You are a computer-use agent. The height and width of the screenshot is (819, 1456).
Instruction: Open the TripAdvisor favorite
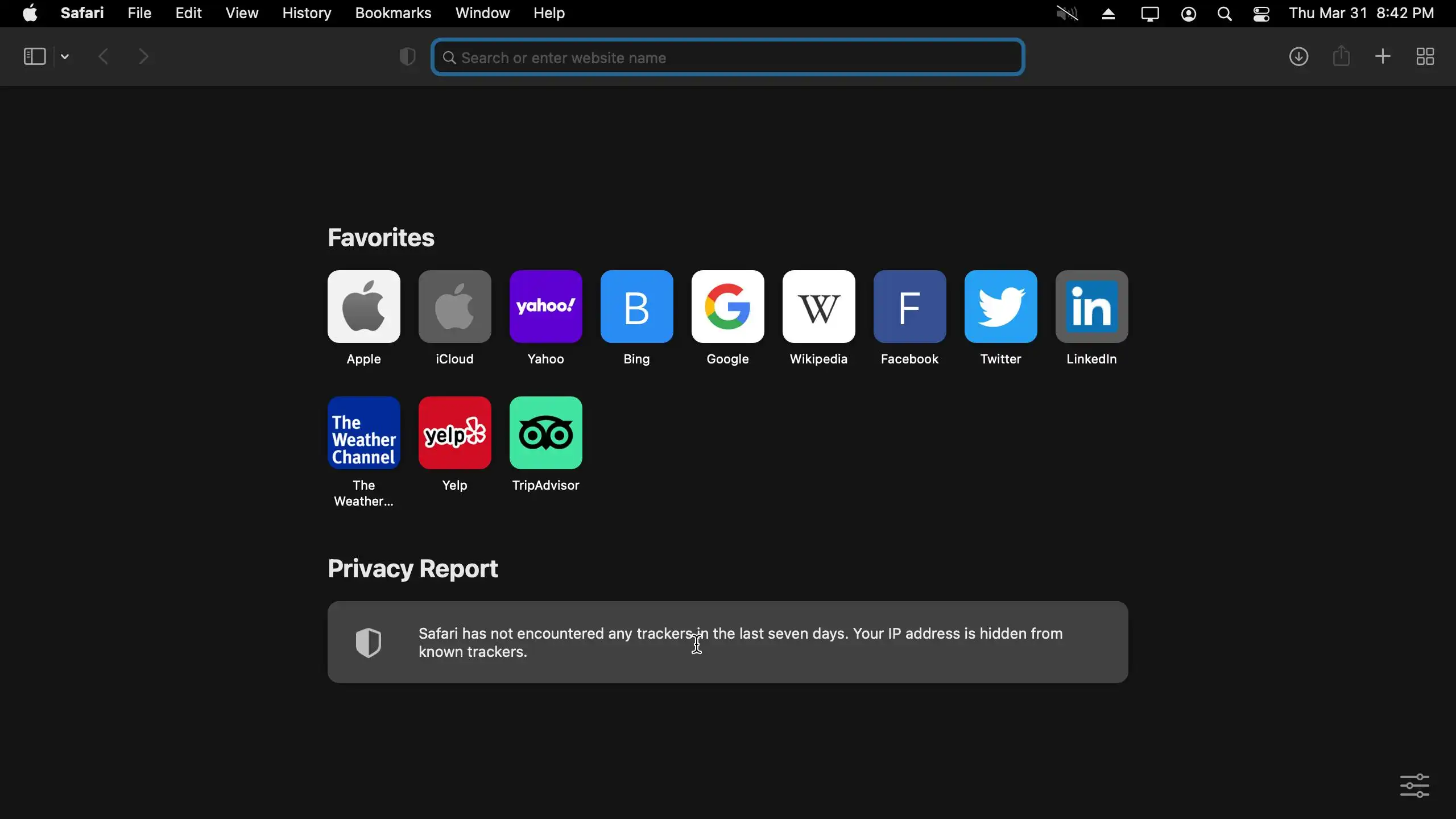(x=545, y=433)
